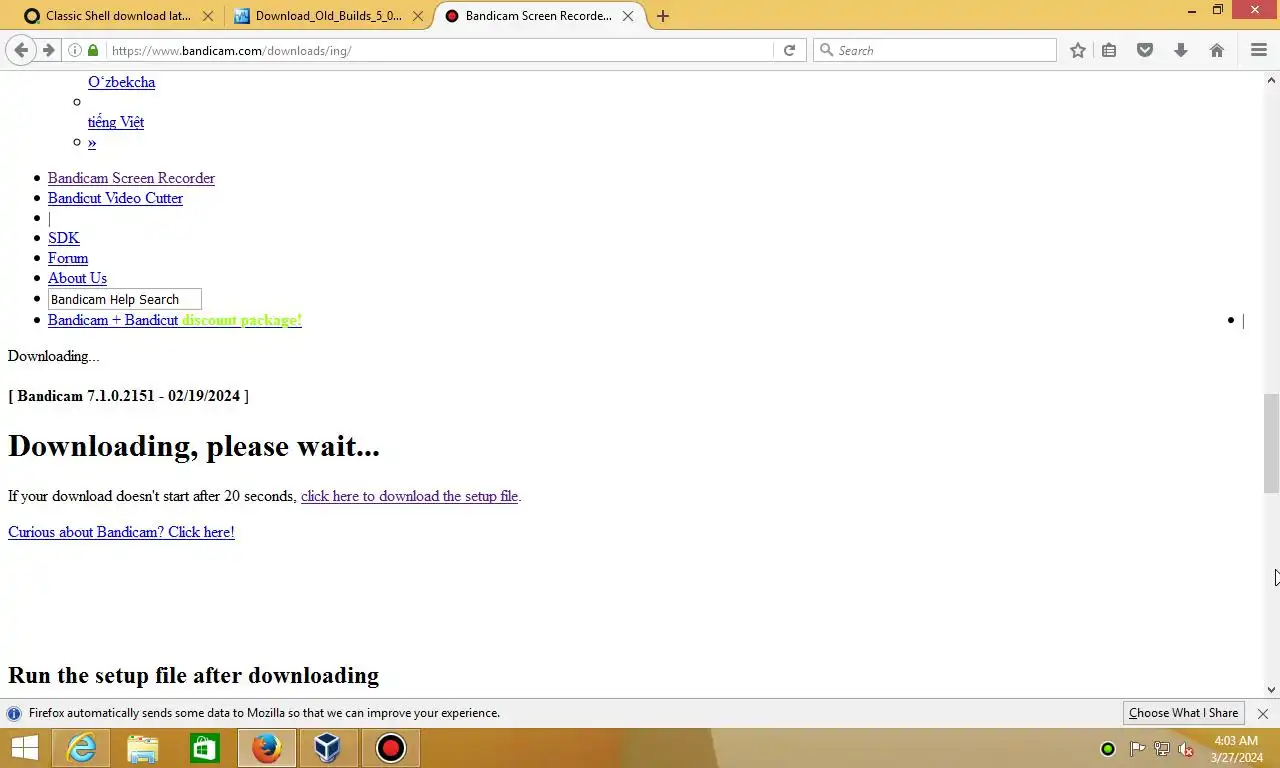Viewport: 1280px width, 768px height.
Task: Open the About Us link
Action: 77,278
